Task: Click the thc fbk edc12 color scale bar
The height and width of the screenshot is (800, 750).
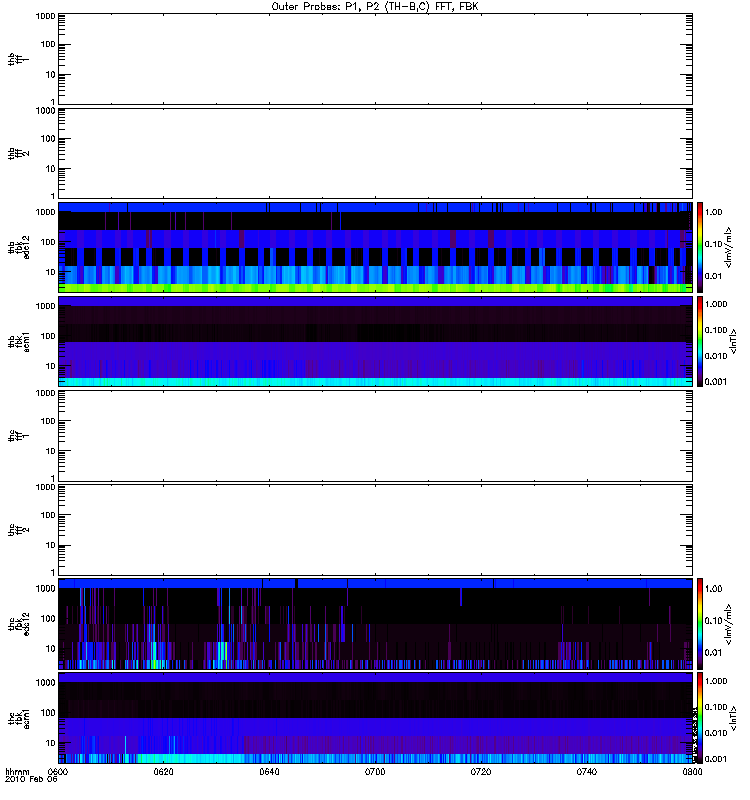Action: 700,624
